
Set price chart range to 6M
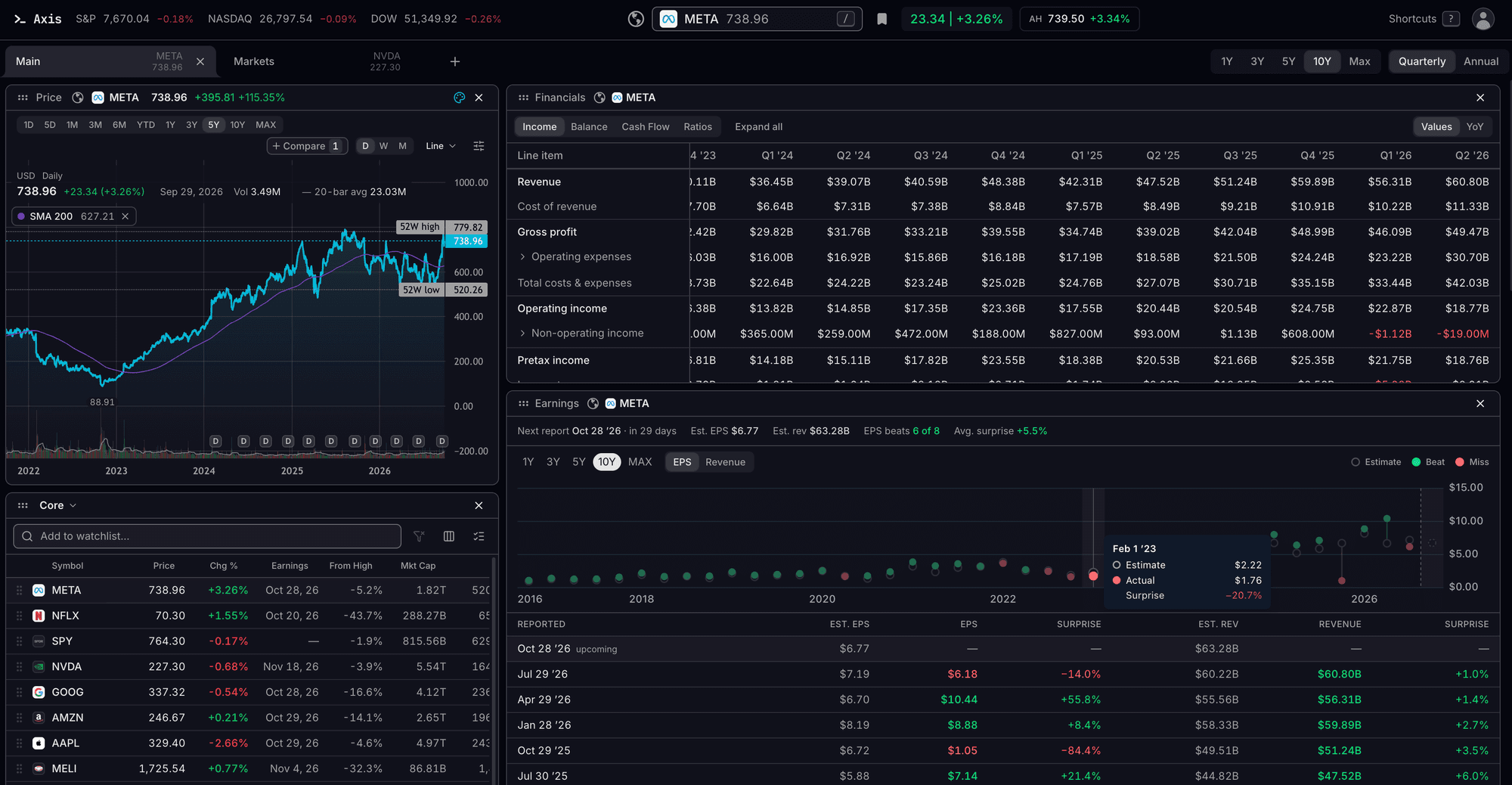(x=119, y=125)
